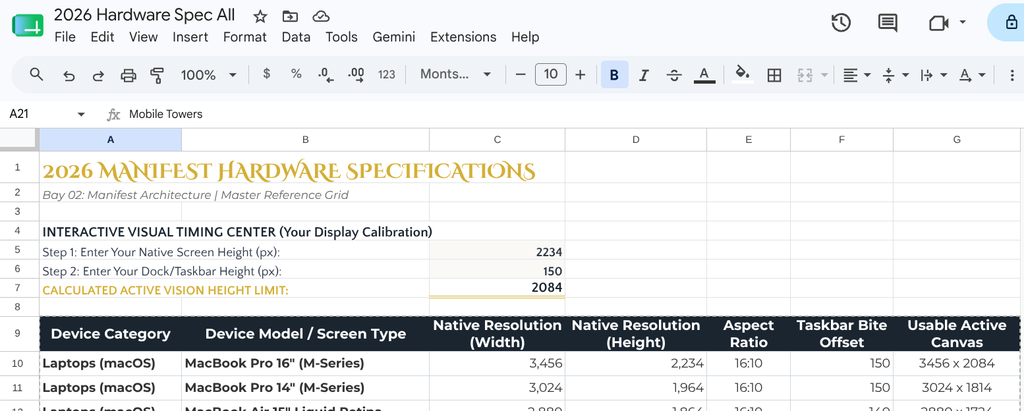Open the Data menu
This screenshot has height=411, width=1024.
pyautogui.click(x=296, y=37)
